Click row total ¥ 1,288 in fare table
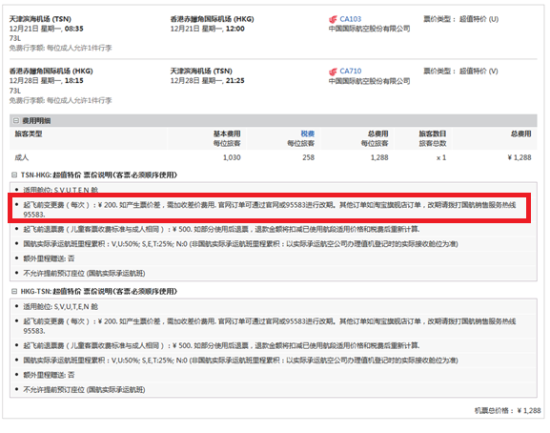This screenshot has width=550, height=433. 519,158
